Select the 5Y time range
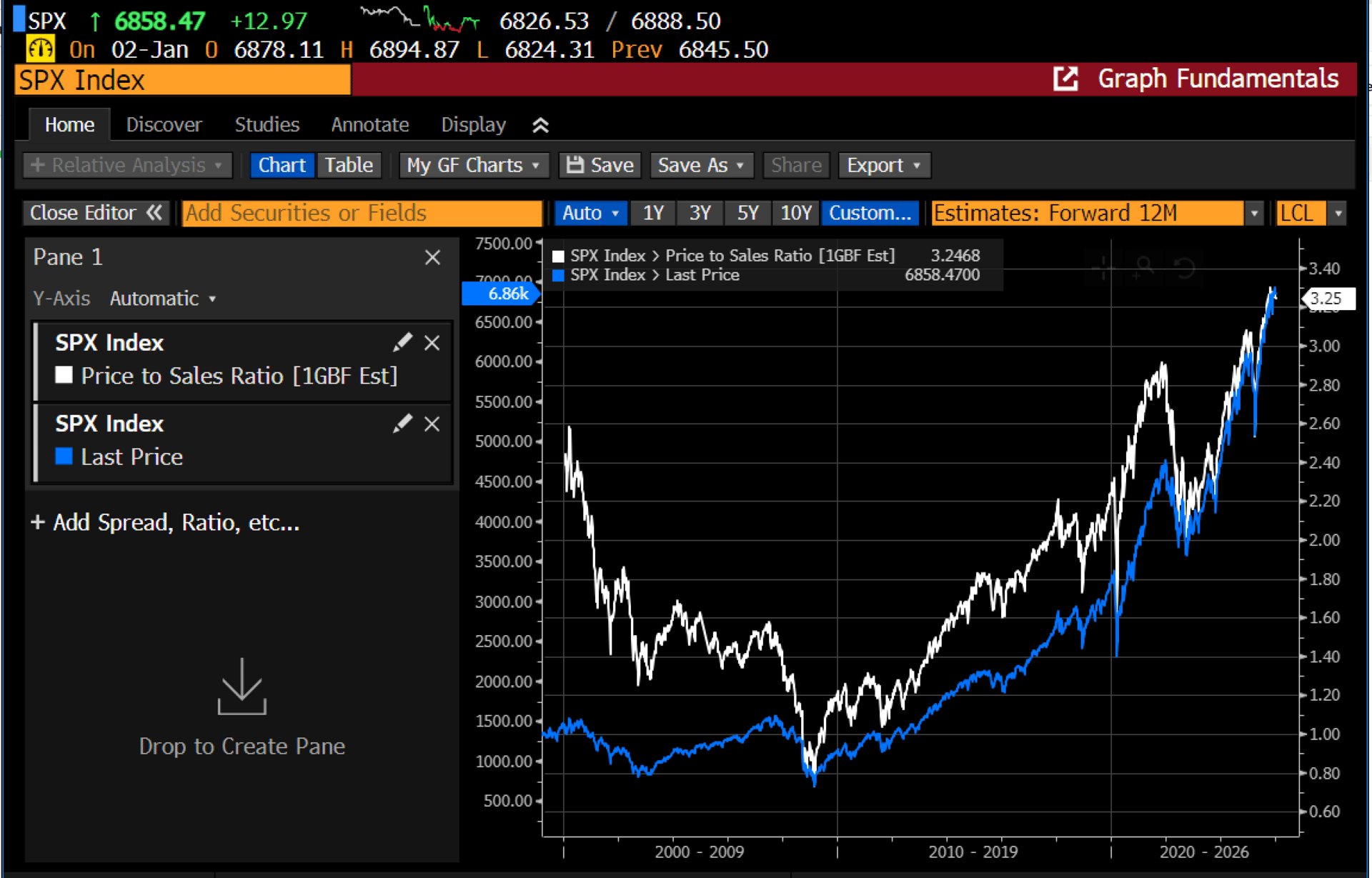Screen dimensions: 1372x878 click(747, 213)
